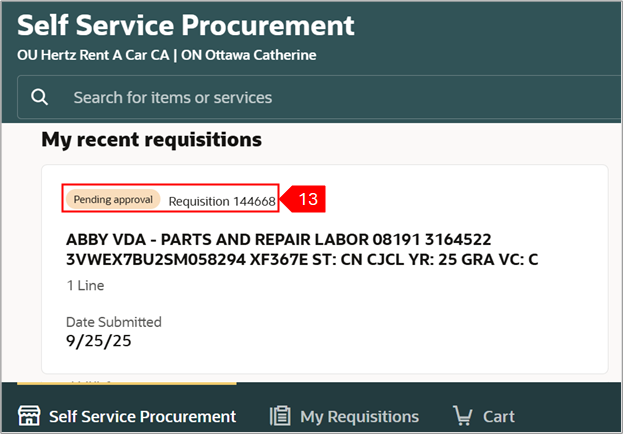Viewport: 625px width, 437px height.
Task: Click the My recent requisitions heading
Action: (151, 140)
